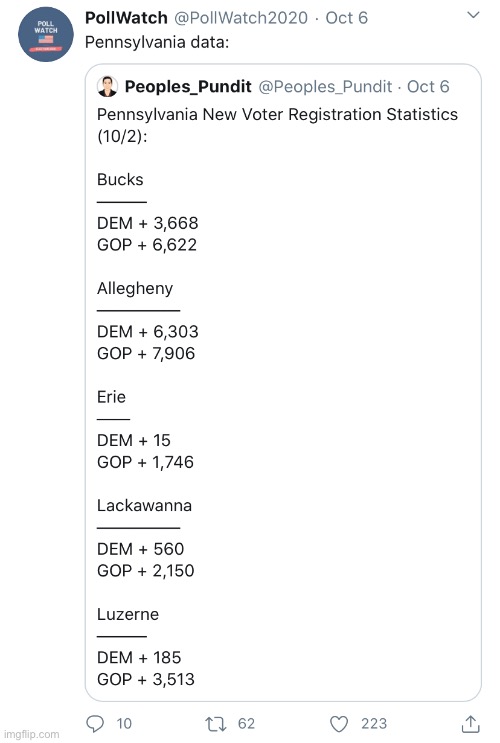Click the share upload icon
Screen dimensions: 500x743
(471, 724)
